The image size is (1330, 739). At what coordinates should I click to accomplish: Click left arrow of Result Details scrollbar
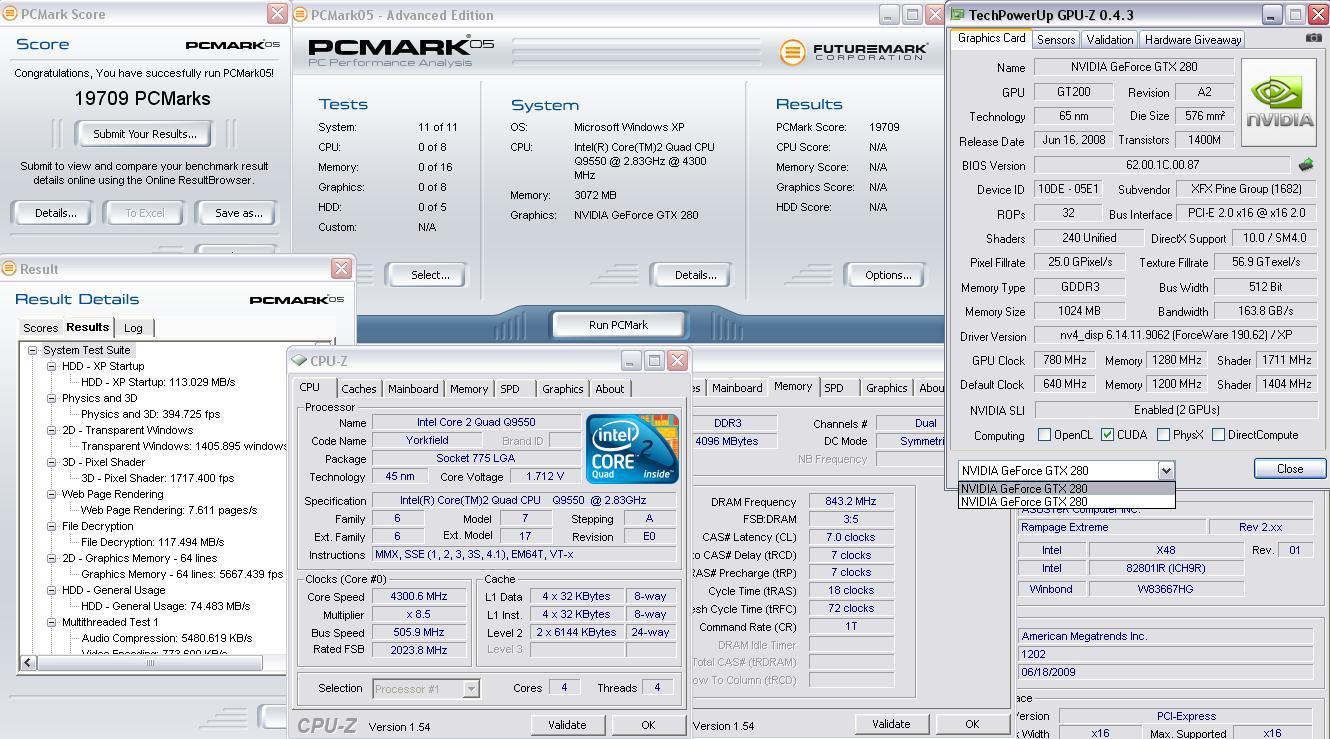28,662
